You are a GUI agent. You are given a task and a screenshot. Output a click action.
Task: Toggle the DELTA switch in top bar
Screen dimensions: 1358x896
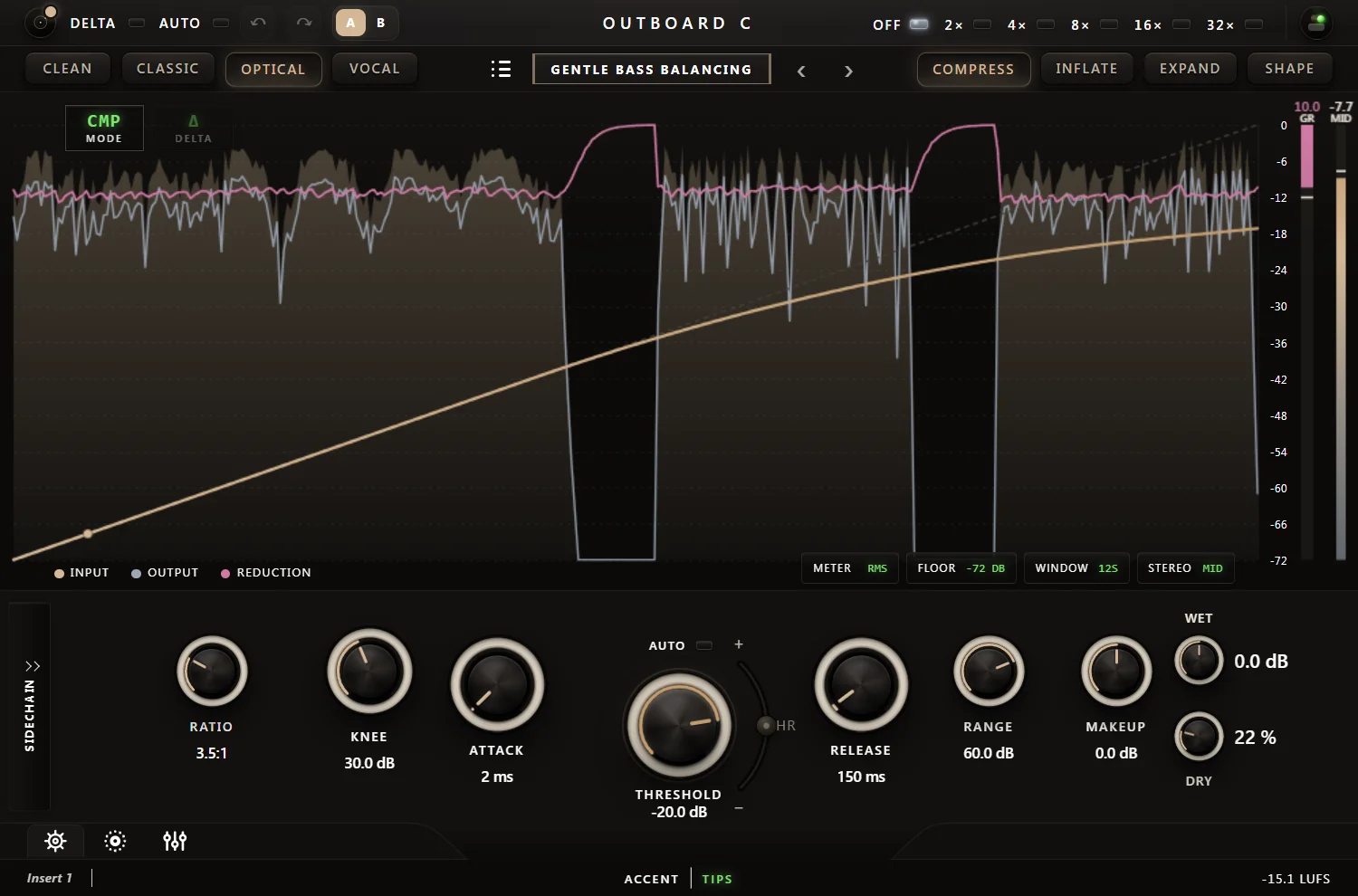pyautogui.click(x=137, y=23)
